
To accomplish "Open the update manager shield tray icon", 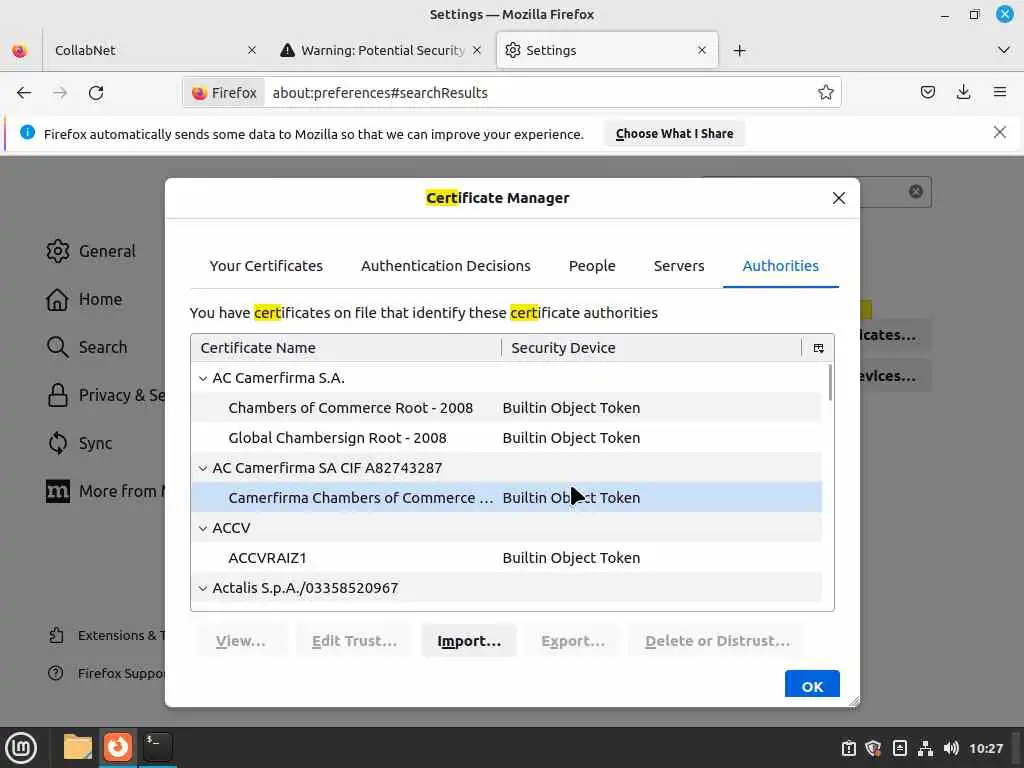I will point(873,748).
